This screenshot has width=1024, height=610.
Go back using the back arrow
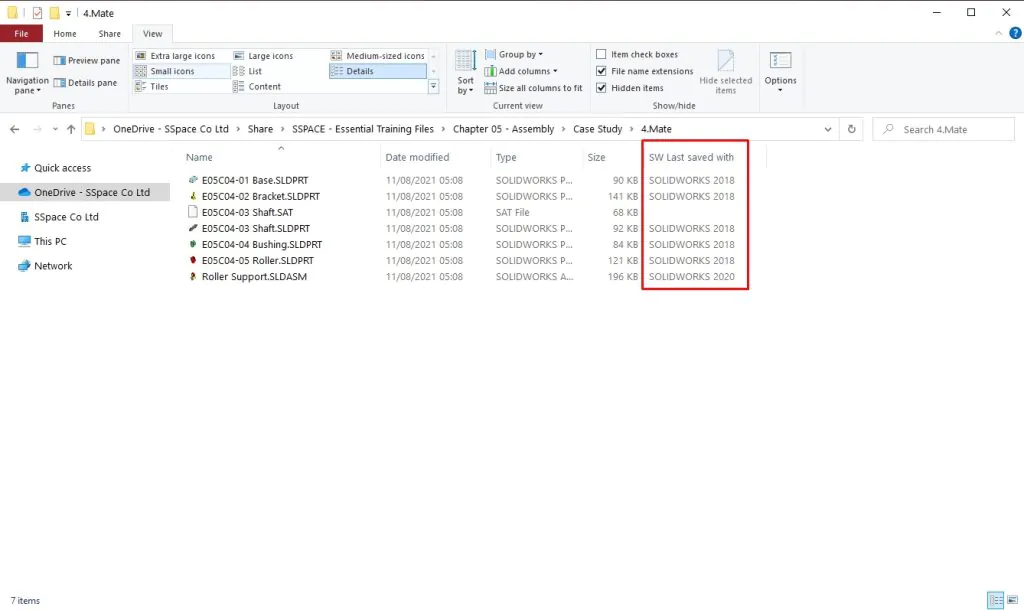point(14,129)
